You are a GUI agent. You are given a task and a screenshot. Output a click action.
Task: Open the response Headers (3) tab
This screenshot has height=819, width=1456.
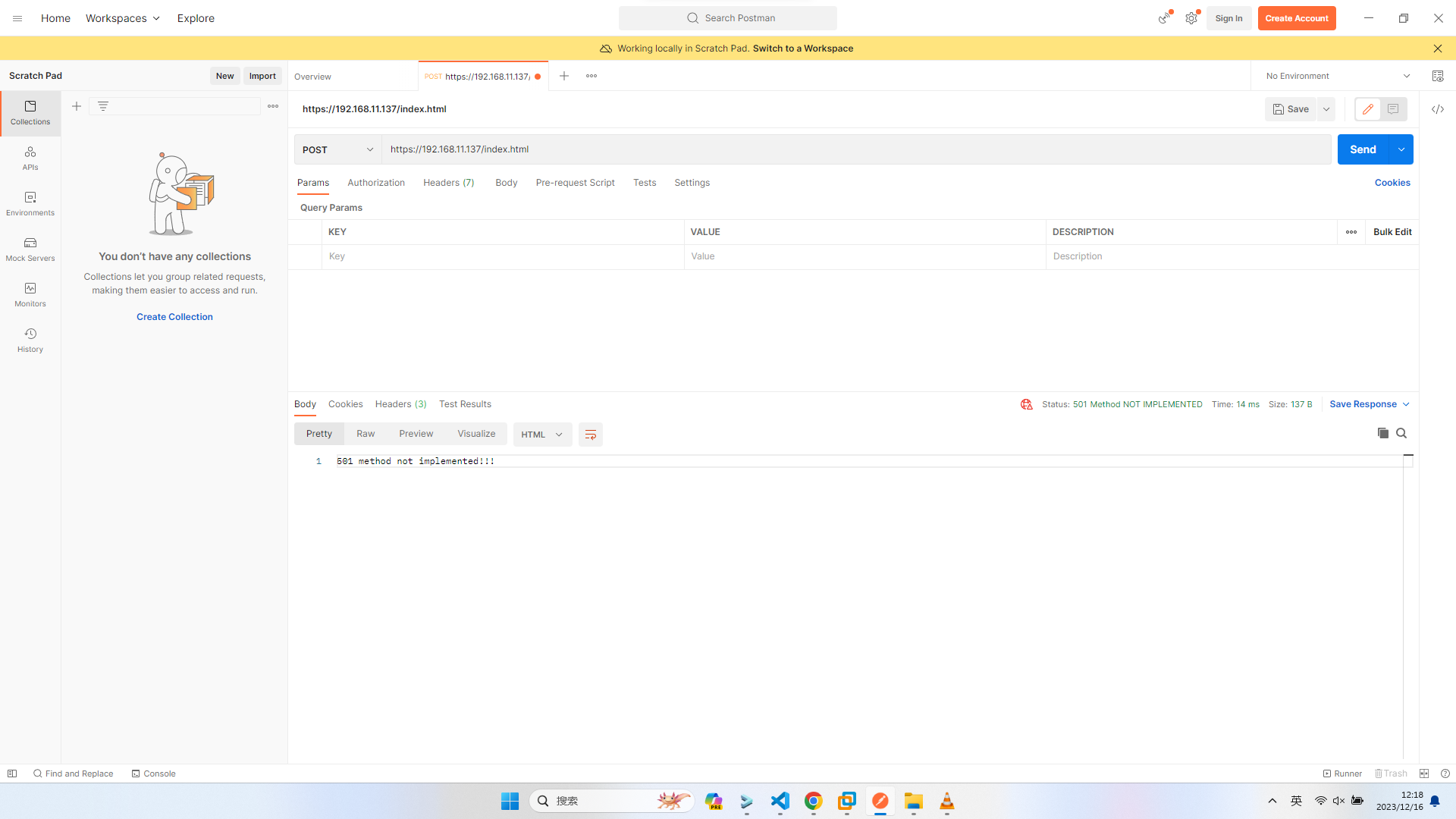click(400, 404)
